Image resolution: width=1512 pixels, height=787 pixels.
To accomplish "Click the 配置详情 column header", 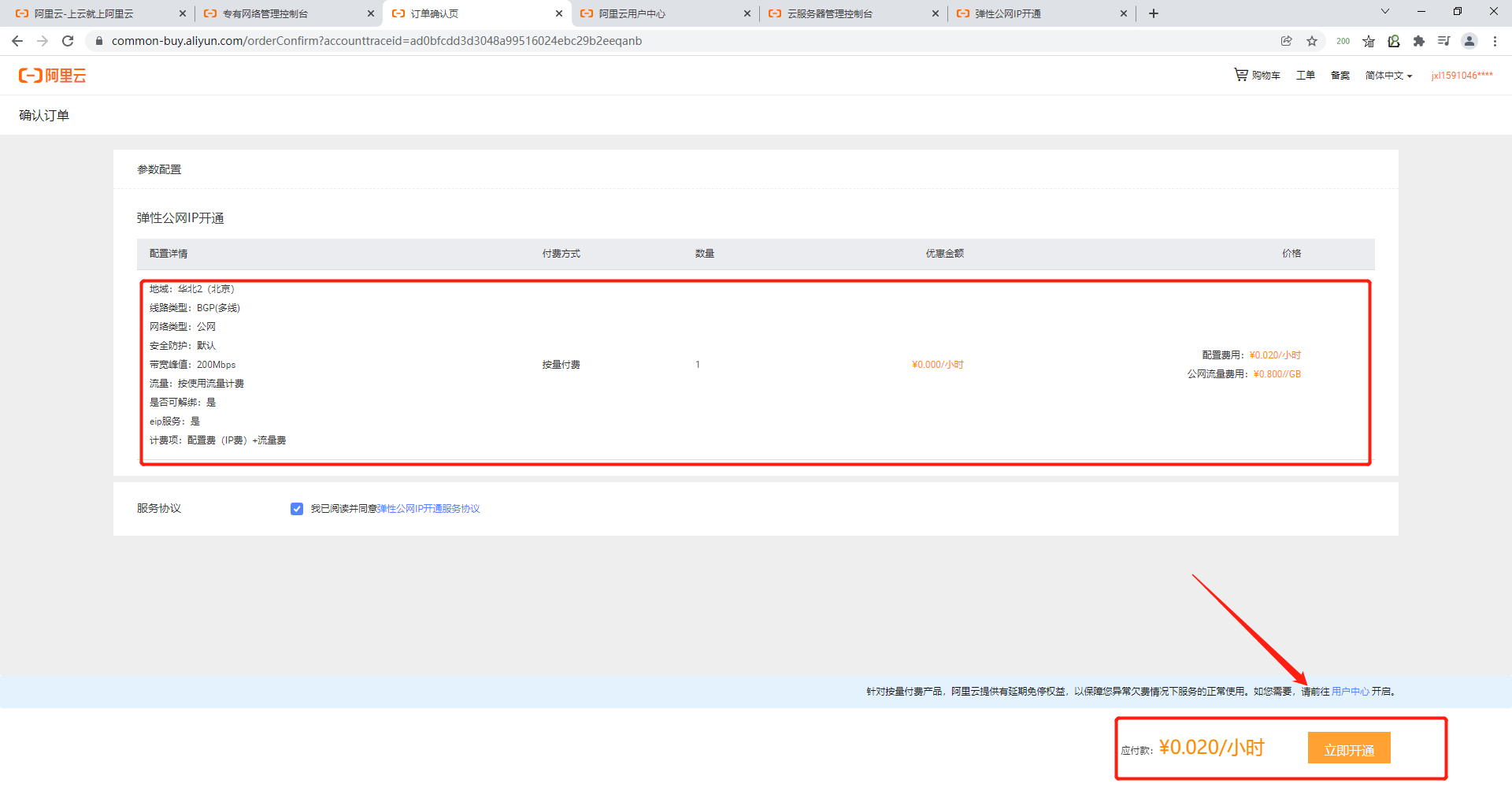I will [169, 254].
